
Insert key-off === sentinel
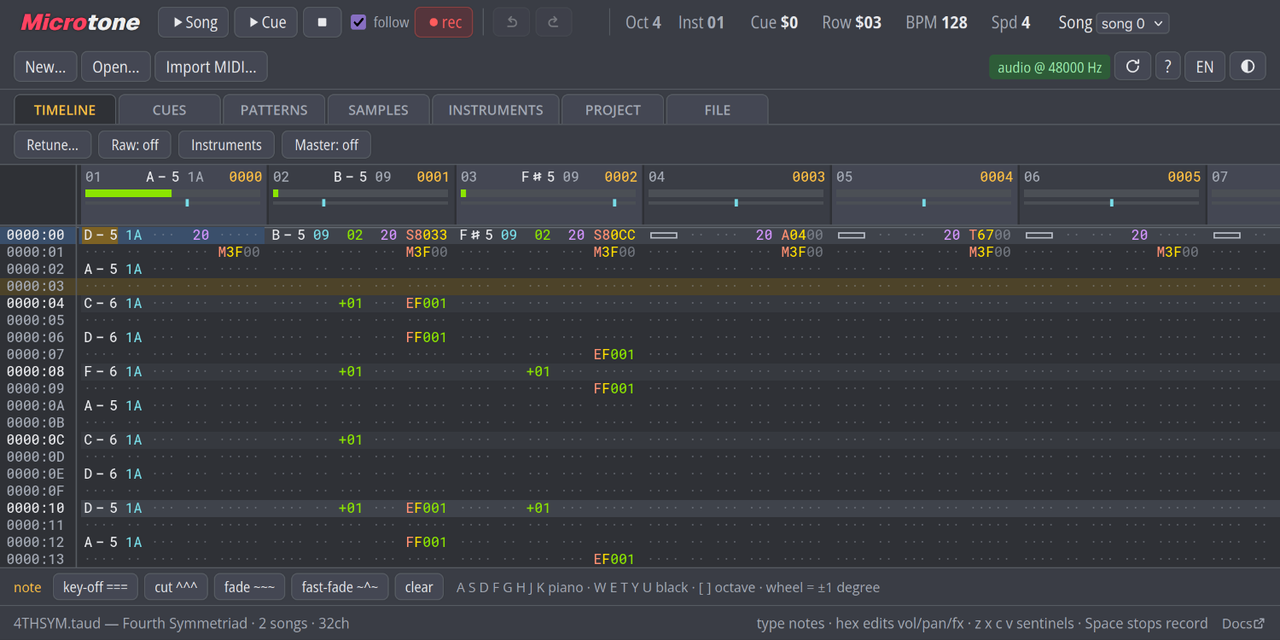point(95,587)
